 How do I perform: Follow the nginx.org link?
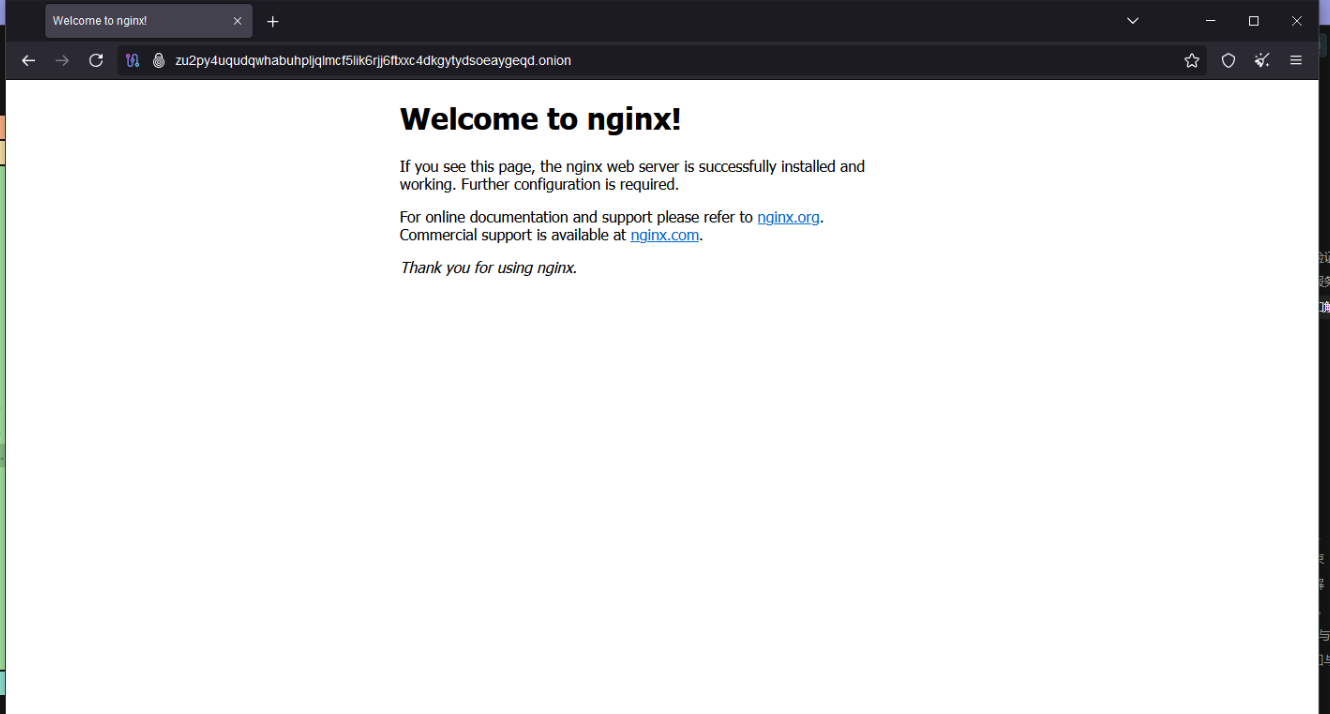pos(789,217)
